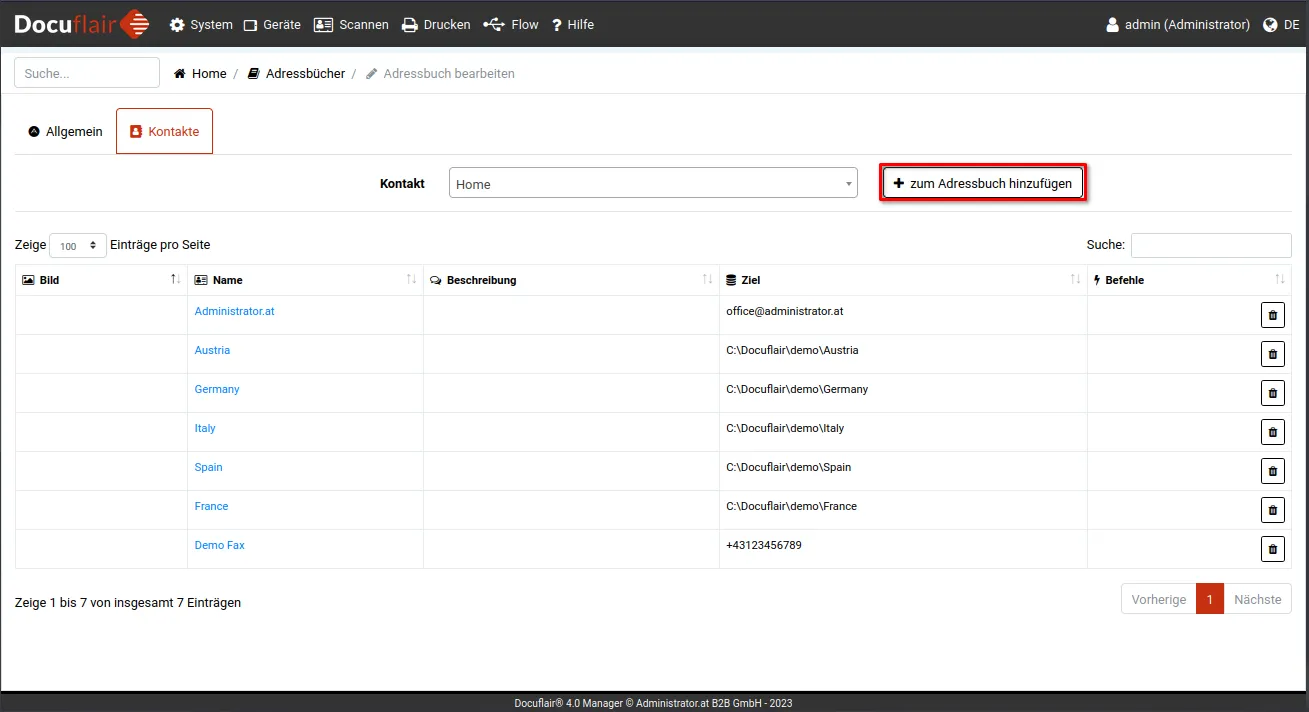Open the admin (Administrator) user menu
This screenshot has width=1309, height=712.
[x=1178, y=25]
